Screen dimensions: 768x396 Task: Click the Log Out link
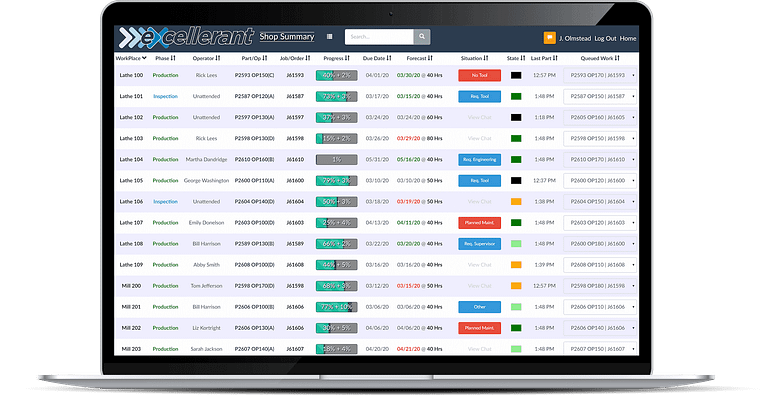(x=605, y=38)
